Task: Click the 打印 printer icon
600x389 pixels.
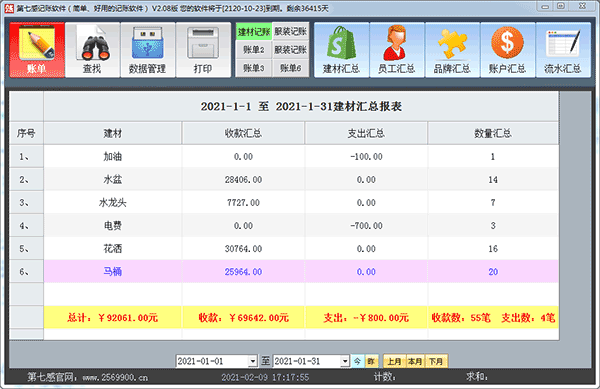Action: (x=203, y=50)
